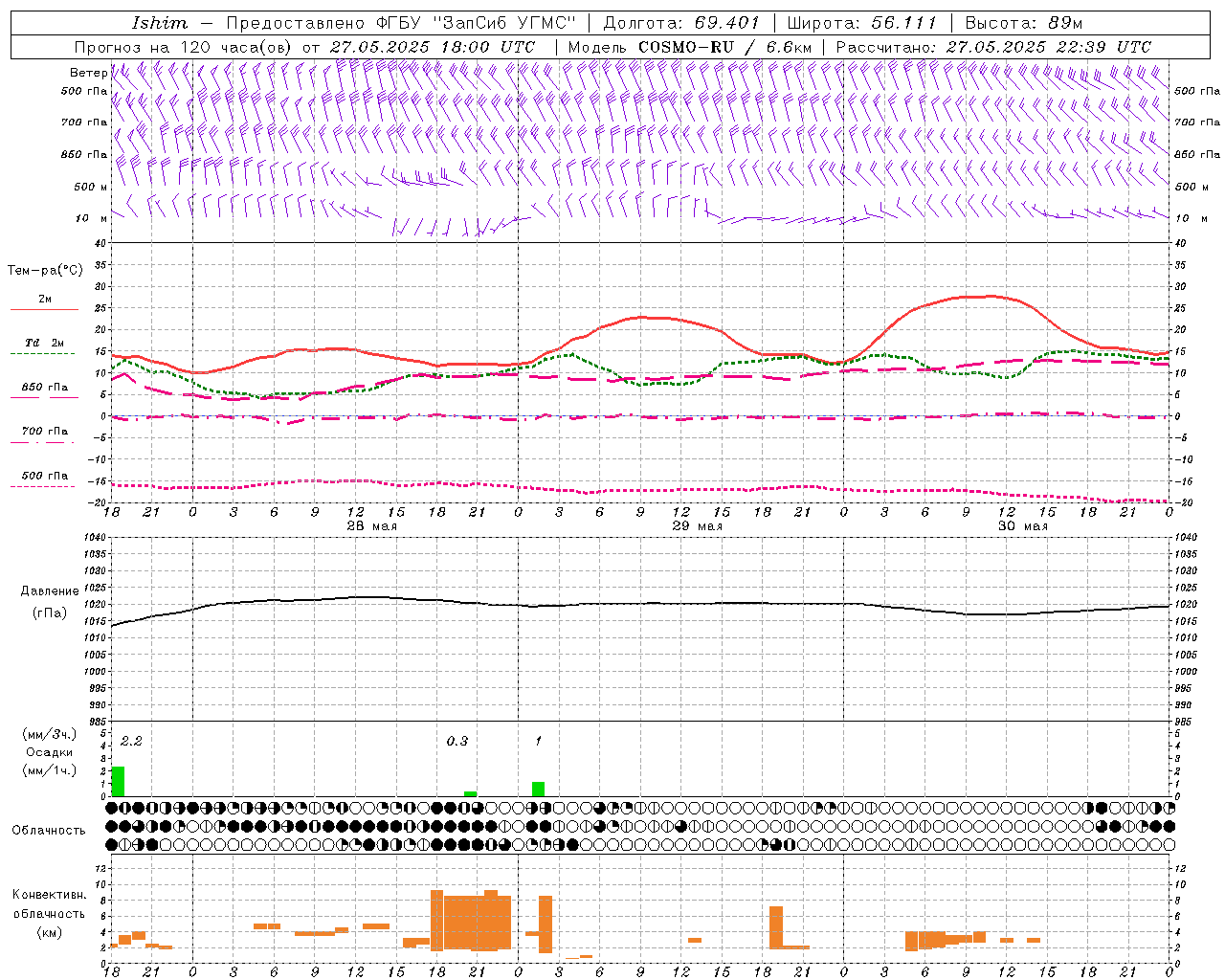Click the Ветер wind section label

pyautogui.click(x=88, y=73)
